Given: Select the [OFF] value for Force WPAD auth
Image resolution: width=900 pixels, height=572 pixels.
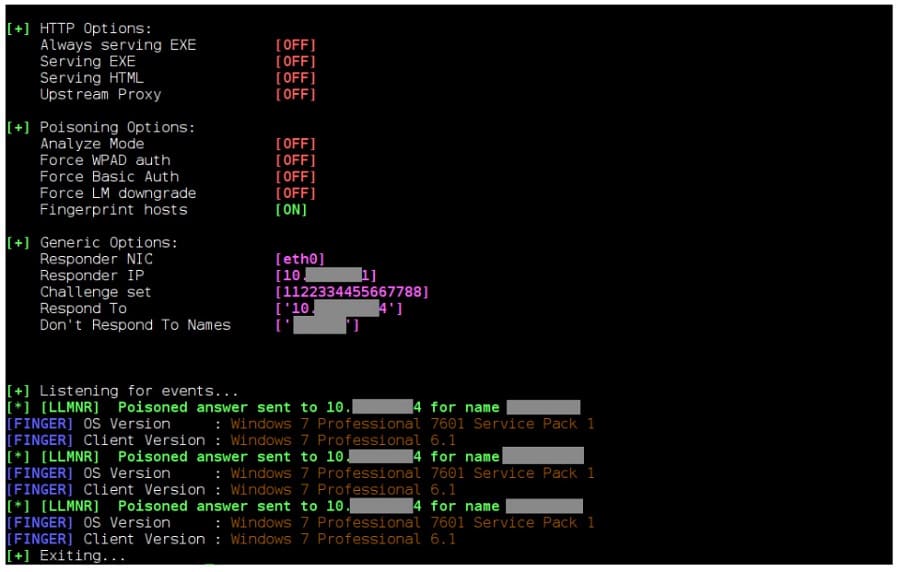Looking at the screenshot, I should [295, 161].
